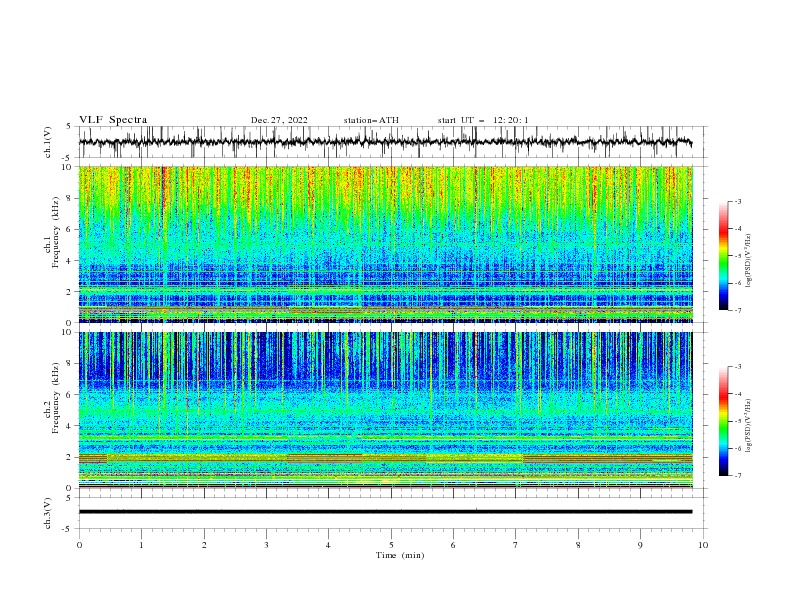The image size is (792, 612).
Task: Click the '-5' tick on ch.1(V) axis
Action: click(67, 158)
